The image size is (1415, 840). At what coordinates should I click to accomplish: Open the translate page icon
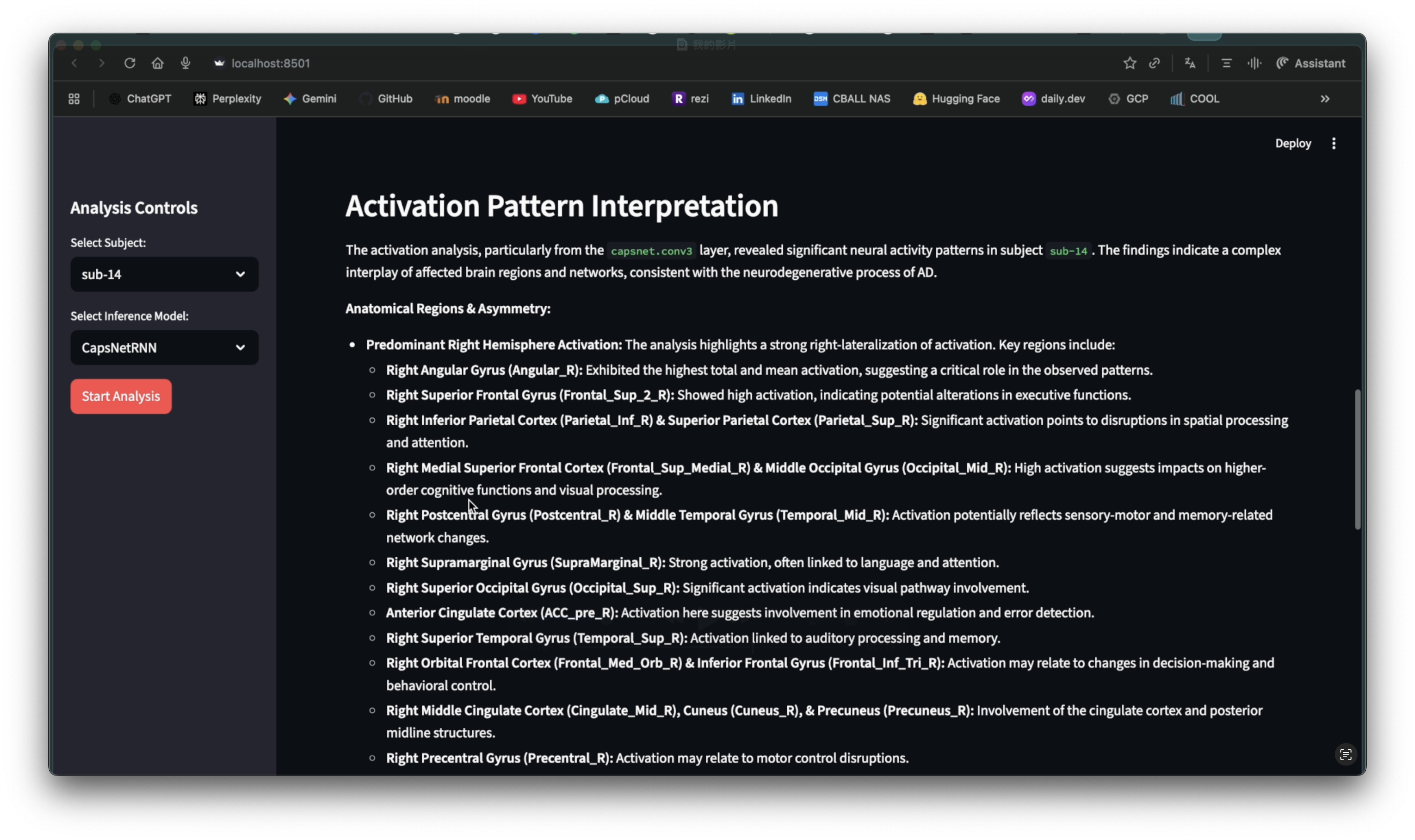tap(1190, 64)
